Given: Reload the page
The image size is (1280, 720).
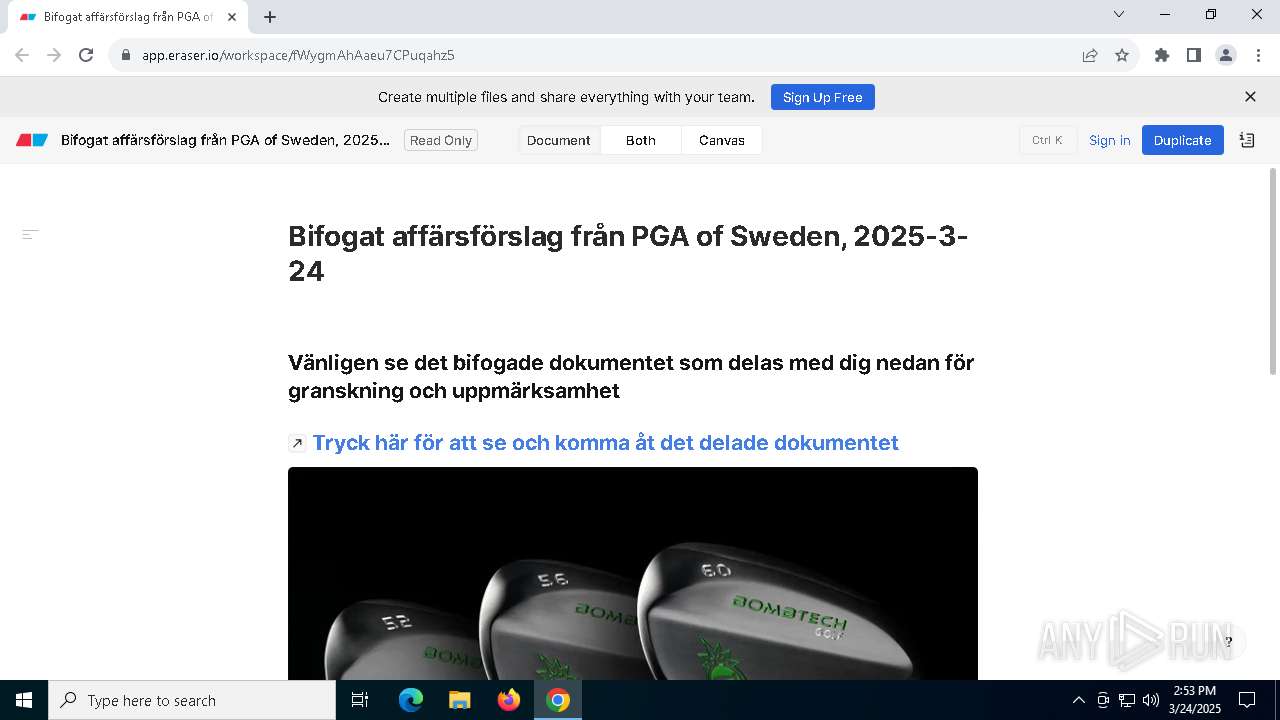Looking at the screenshot, I should click(x=86, y=55).
